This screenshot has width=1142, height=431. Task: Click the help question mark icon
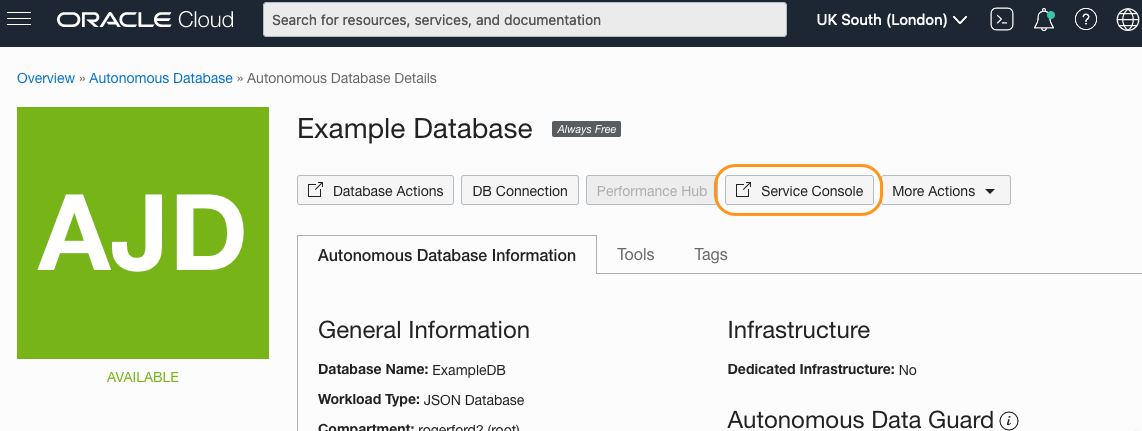click(x=1085, y=19)
